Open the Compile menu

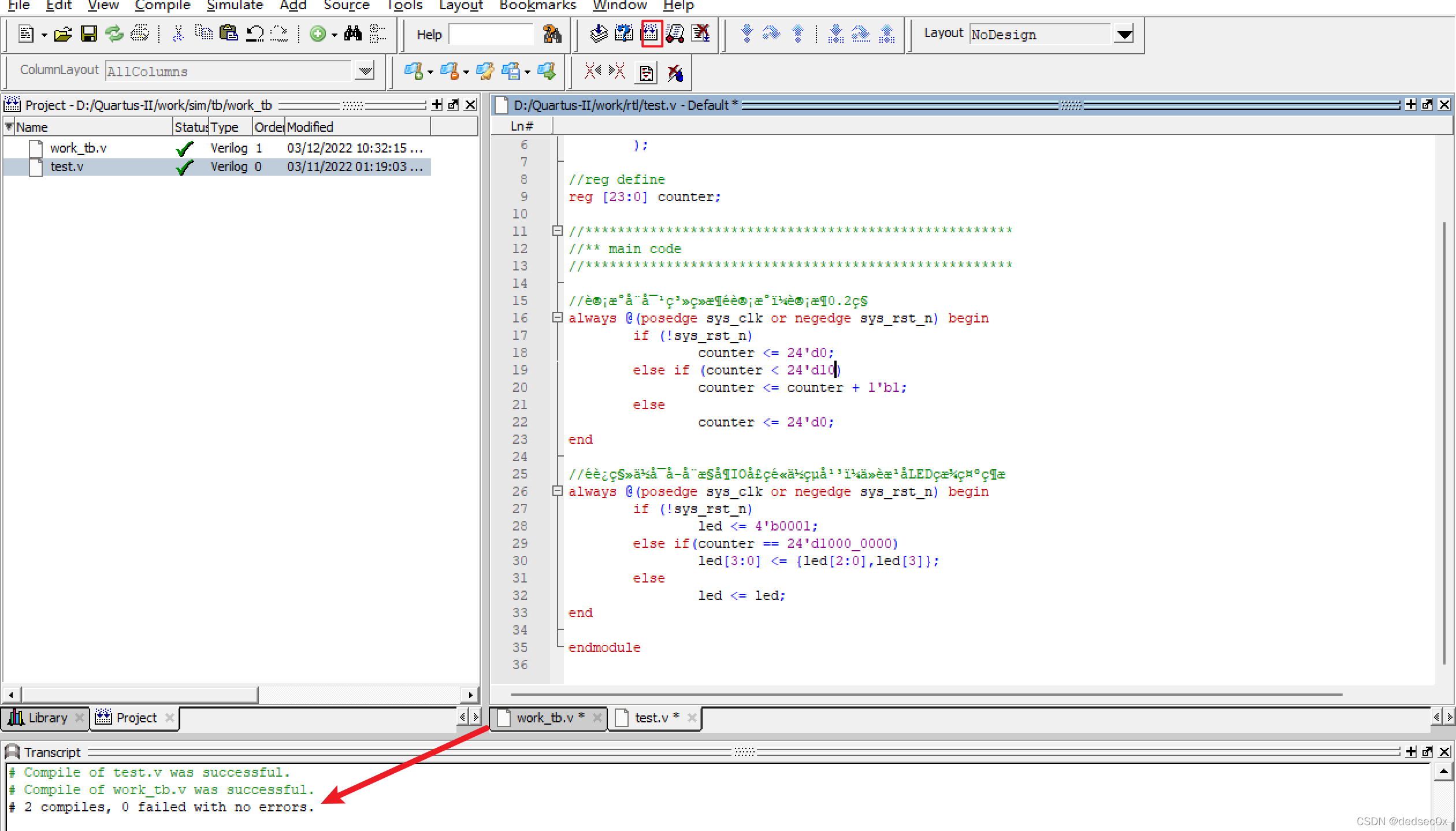pyautogui.click(x=162, y=6)
